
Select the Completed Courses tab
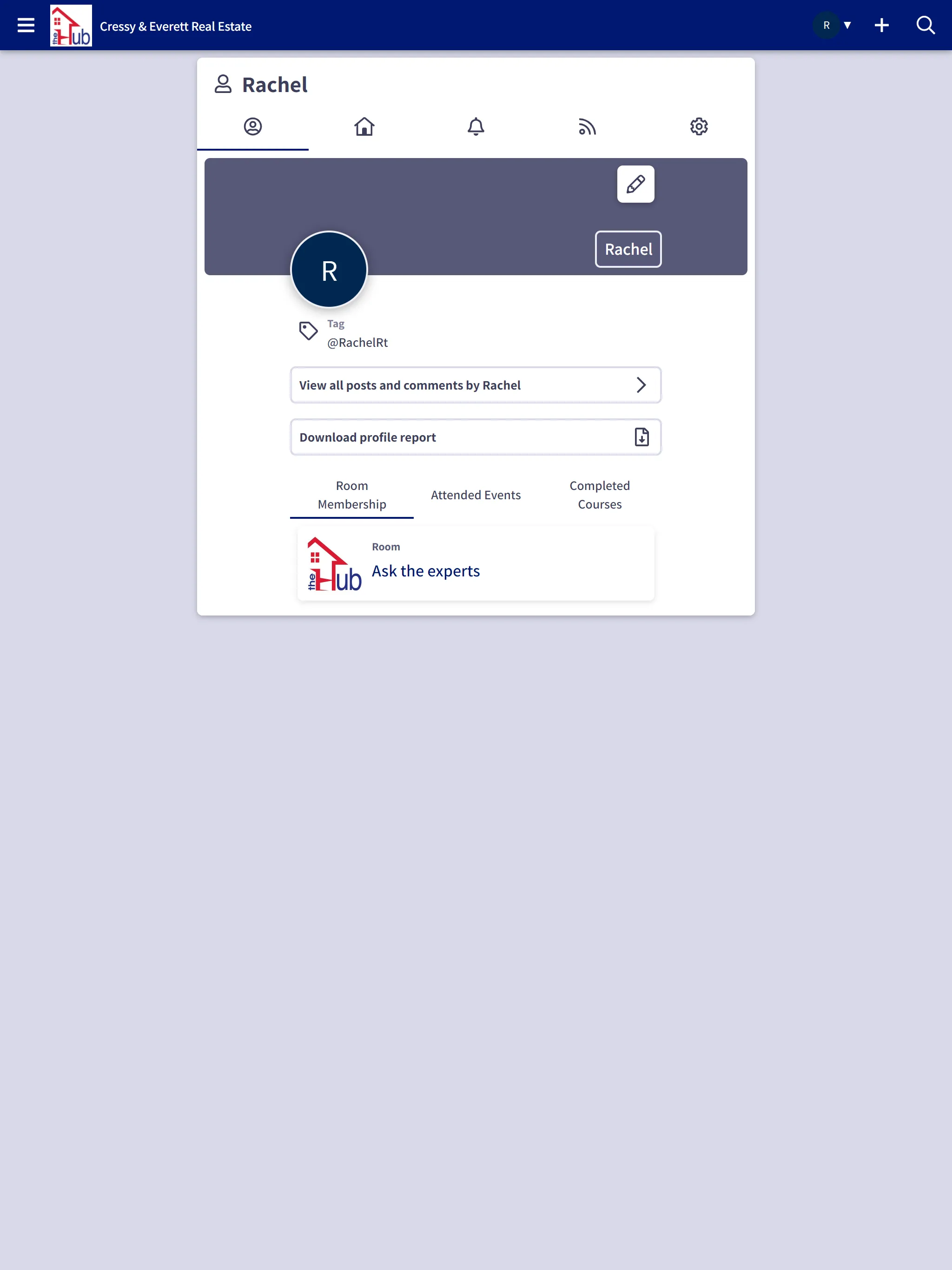click(x=599, y=494)
